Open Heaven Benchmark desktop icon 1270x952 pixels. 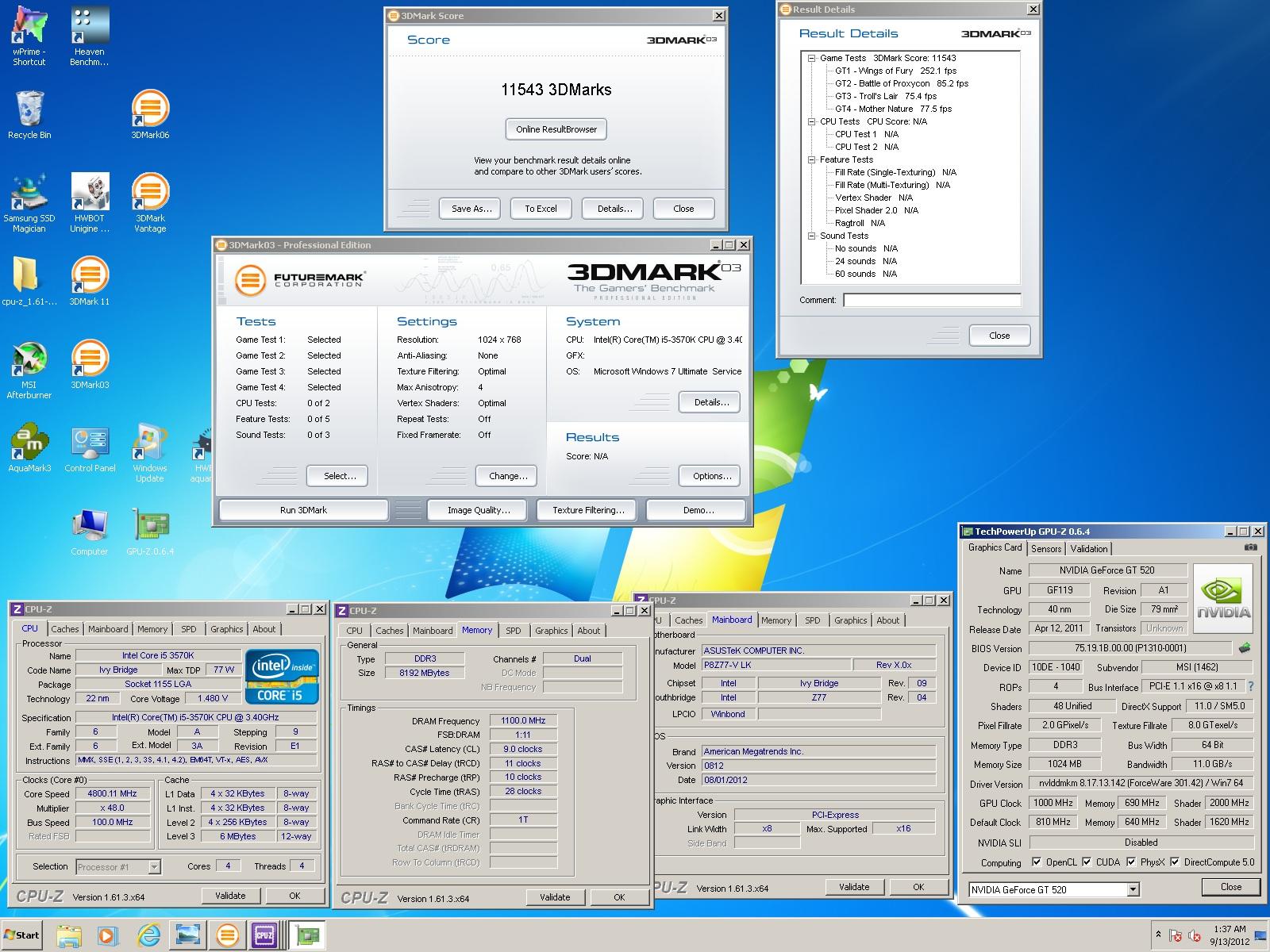[89, 36]
